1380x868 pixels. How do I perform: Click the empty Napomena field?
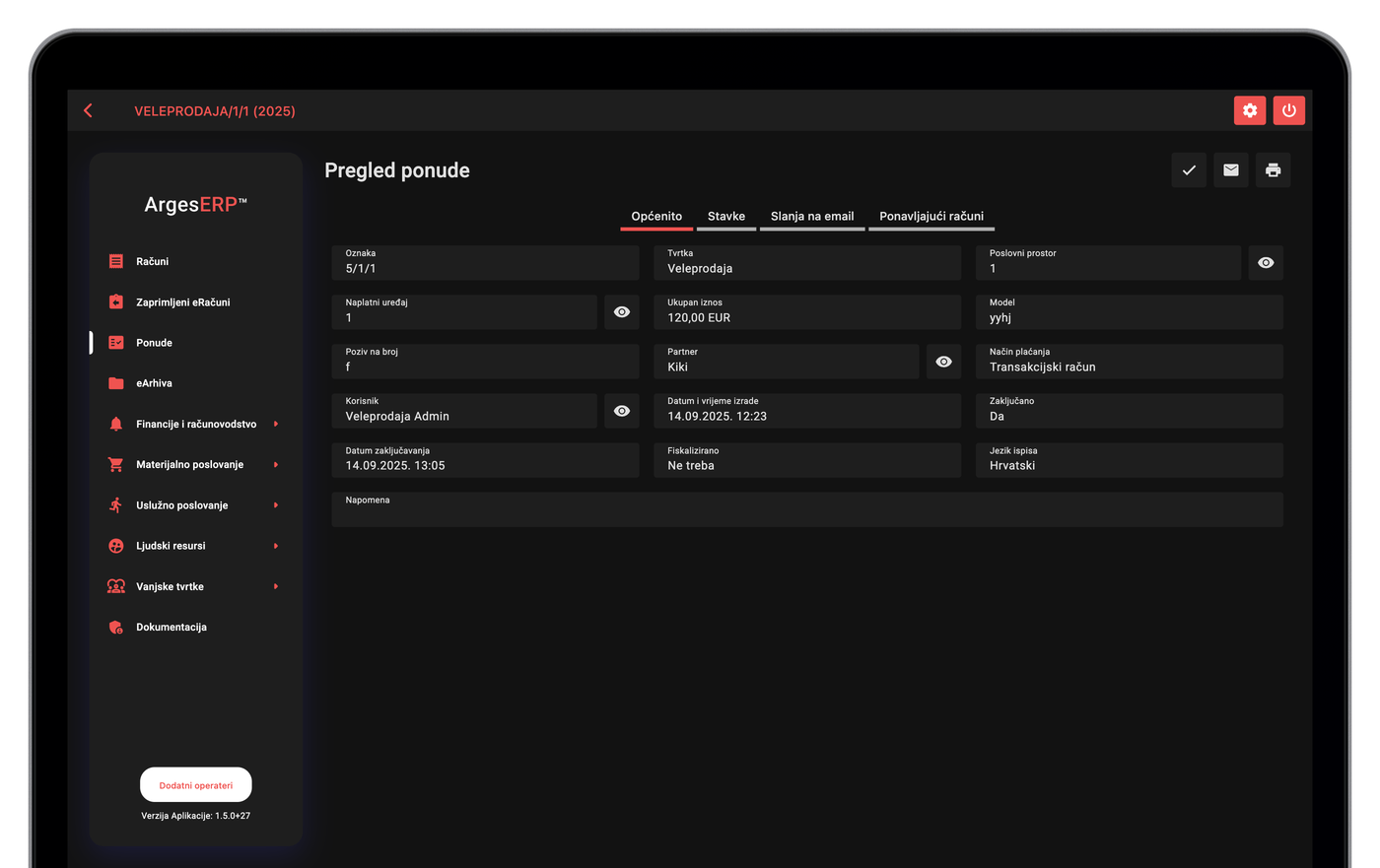807,509
